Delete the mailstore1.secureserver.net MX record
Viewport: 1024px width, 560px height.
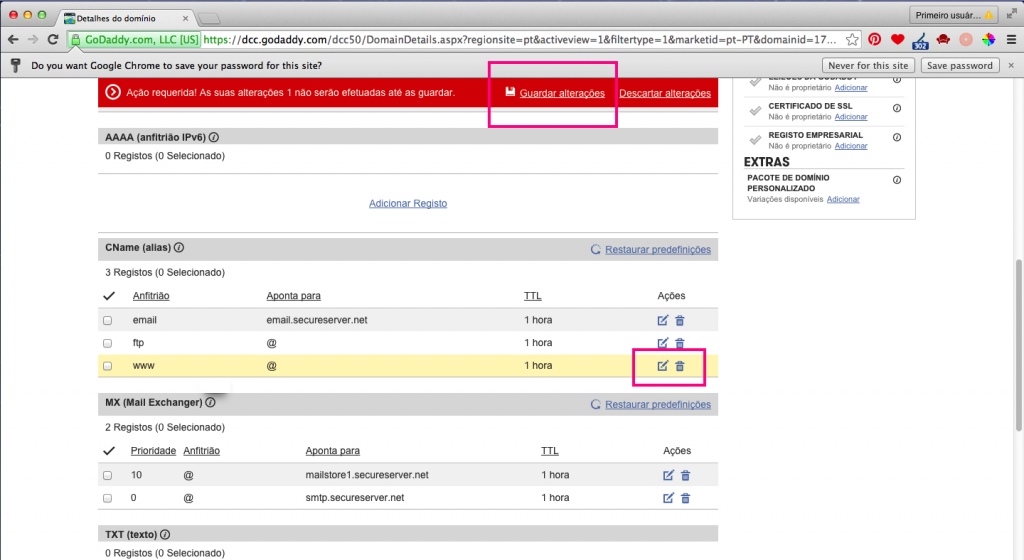point(686,475)
